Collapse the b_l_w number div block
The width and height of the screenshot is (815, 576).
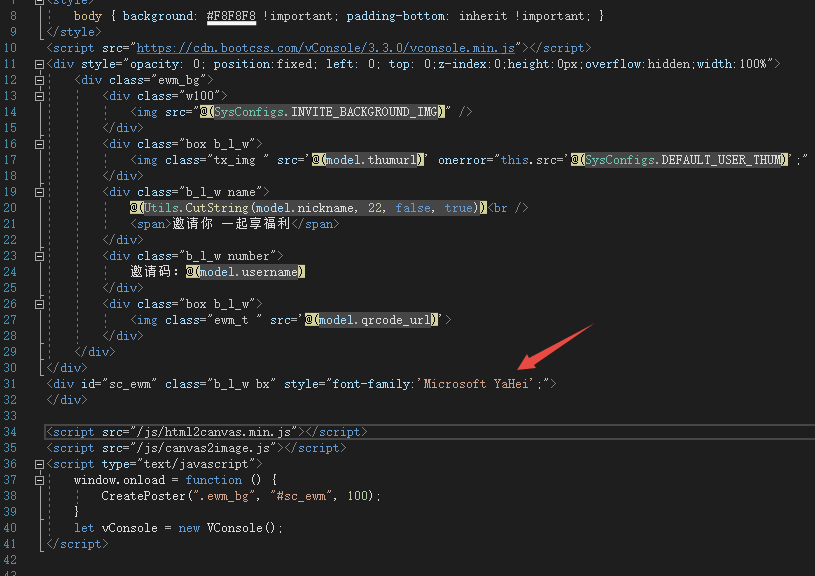click(39, 256)
